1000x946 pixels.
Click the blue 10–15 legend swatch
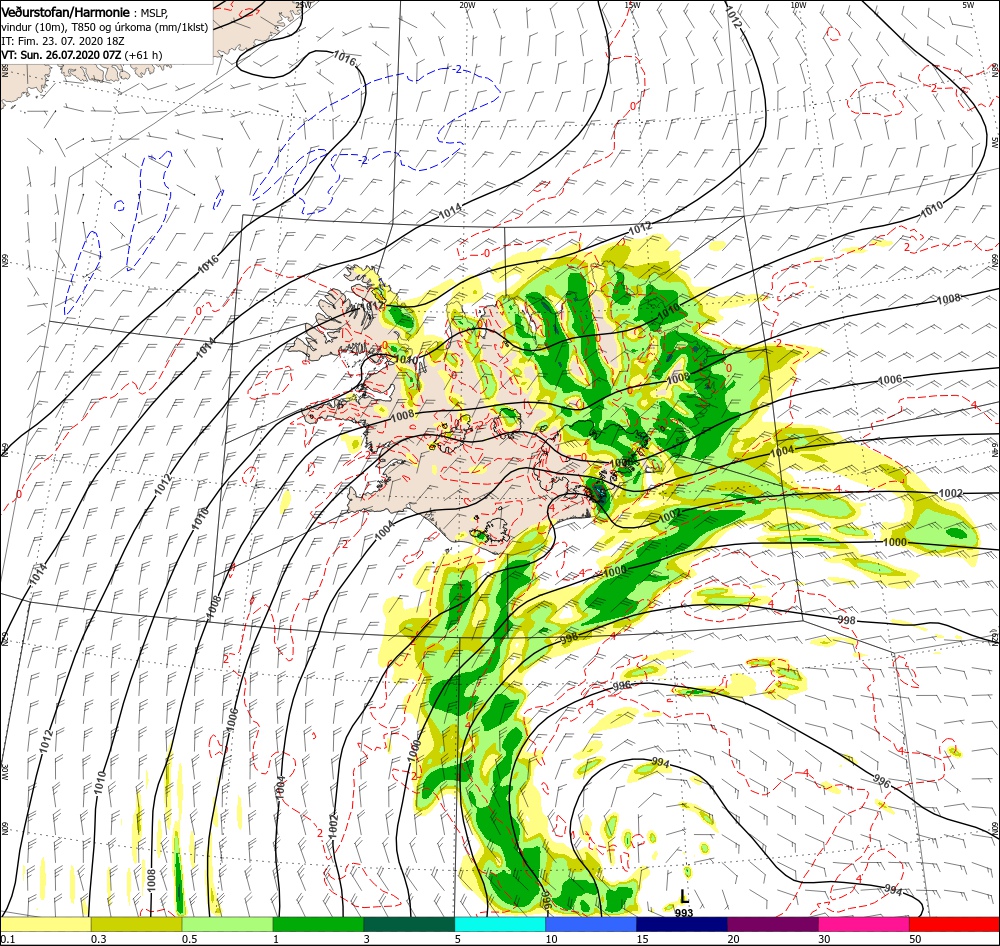click(x=591, y=924)
